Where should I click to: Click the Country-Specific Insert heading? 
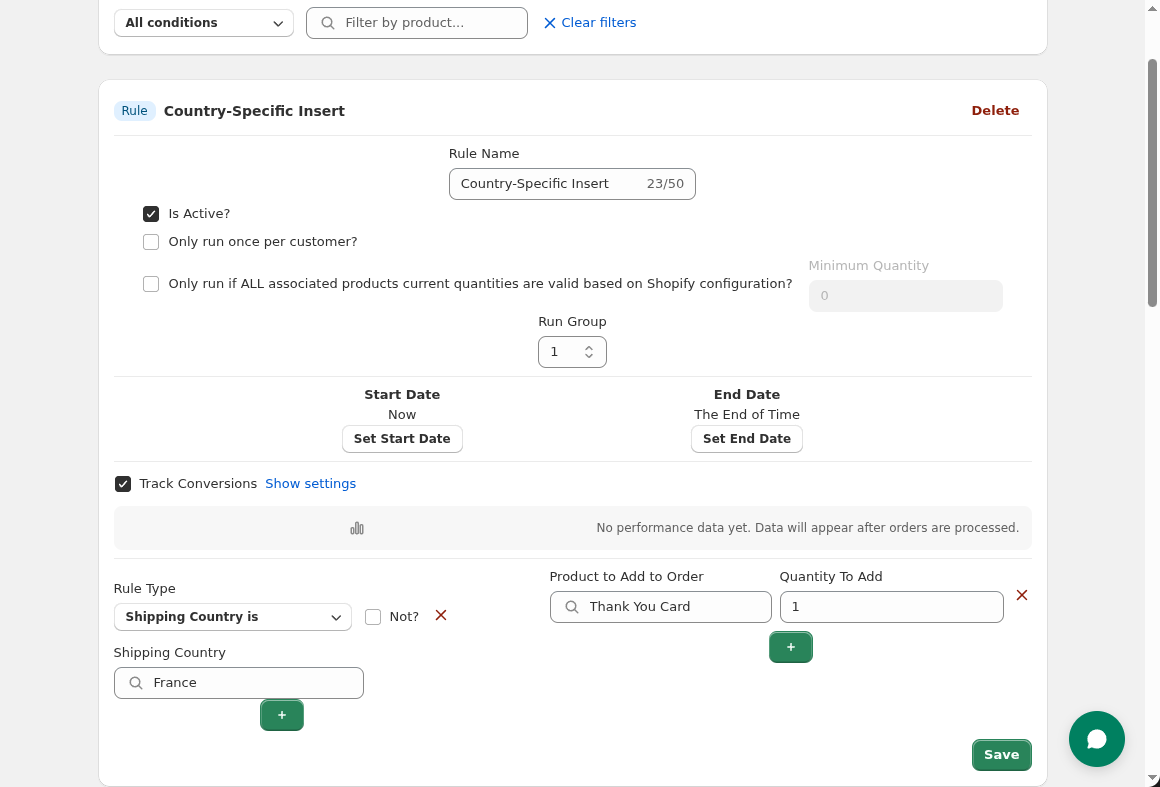pos(254,111)
